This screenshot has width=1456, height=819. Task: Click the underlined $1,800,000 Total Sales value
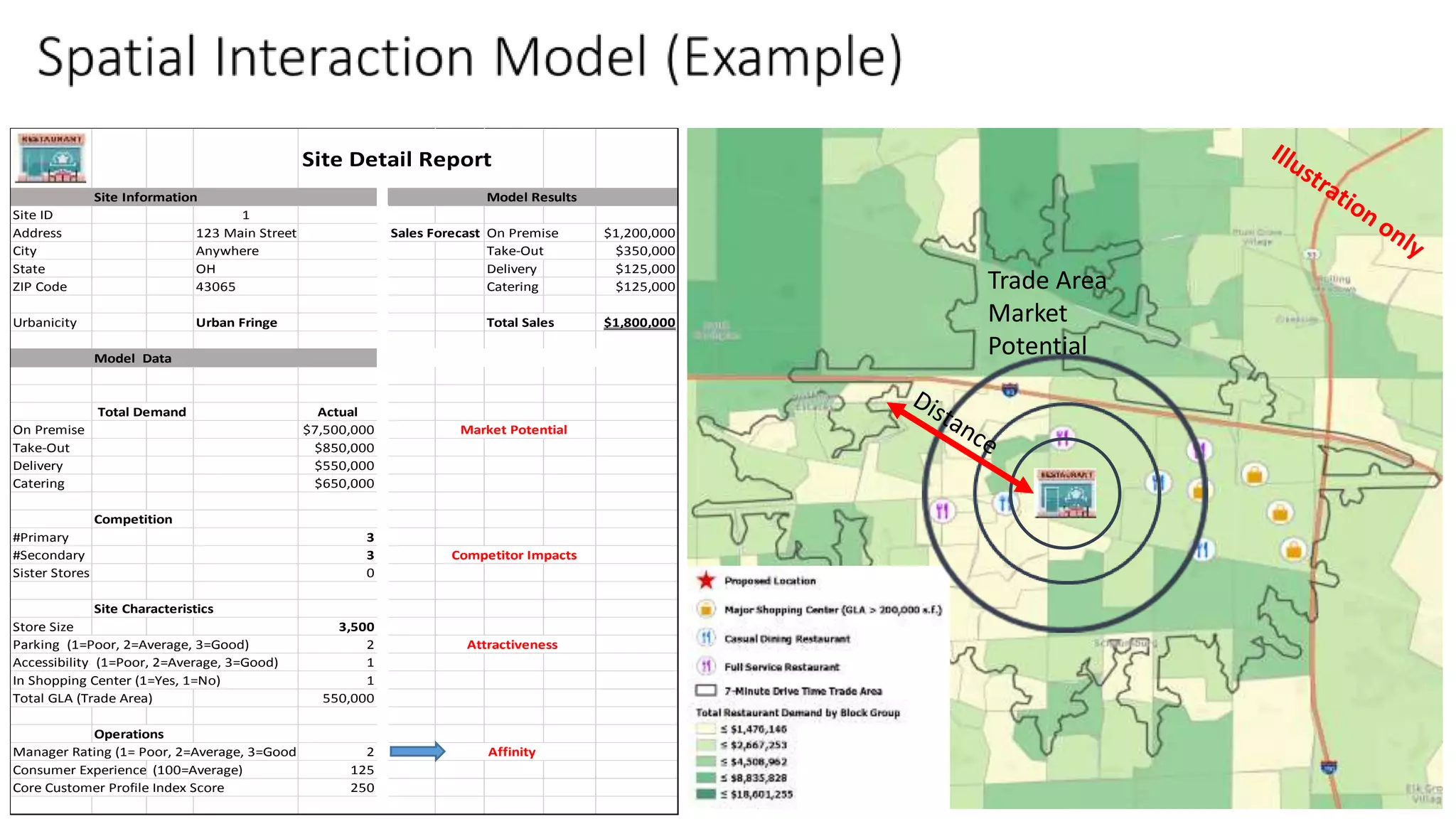(639, 323)
